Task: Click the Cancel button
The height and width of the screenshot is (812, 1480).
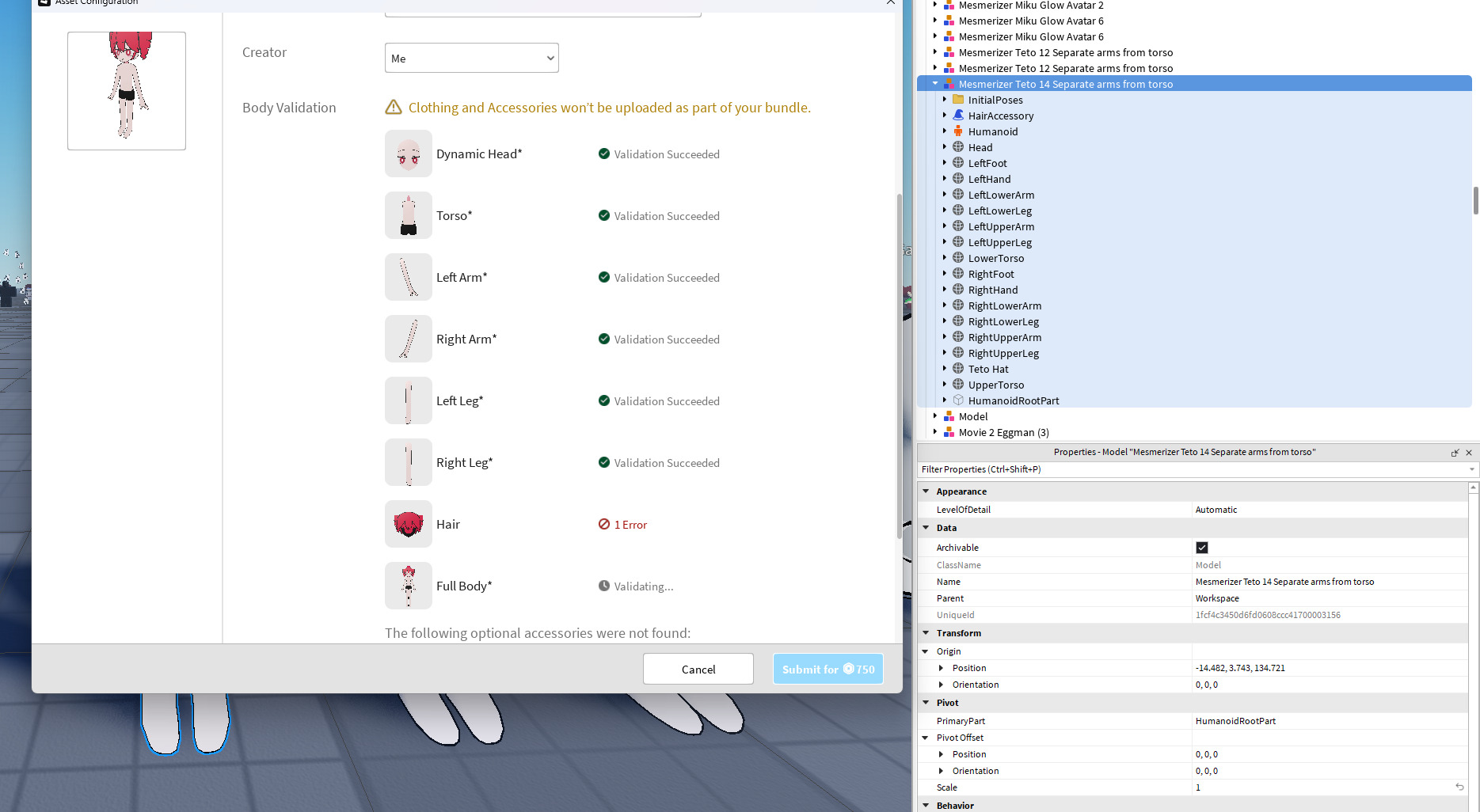Action: tap(698, 669)
